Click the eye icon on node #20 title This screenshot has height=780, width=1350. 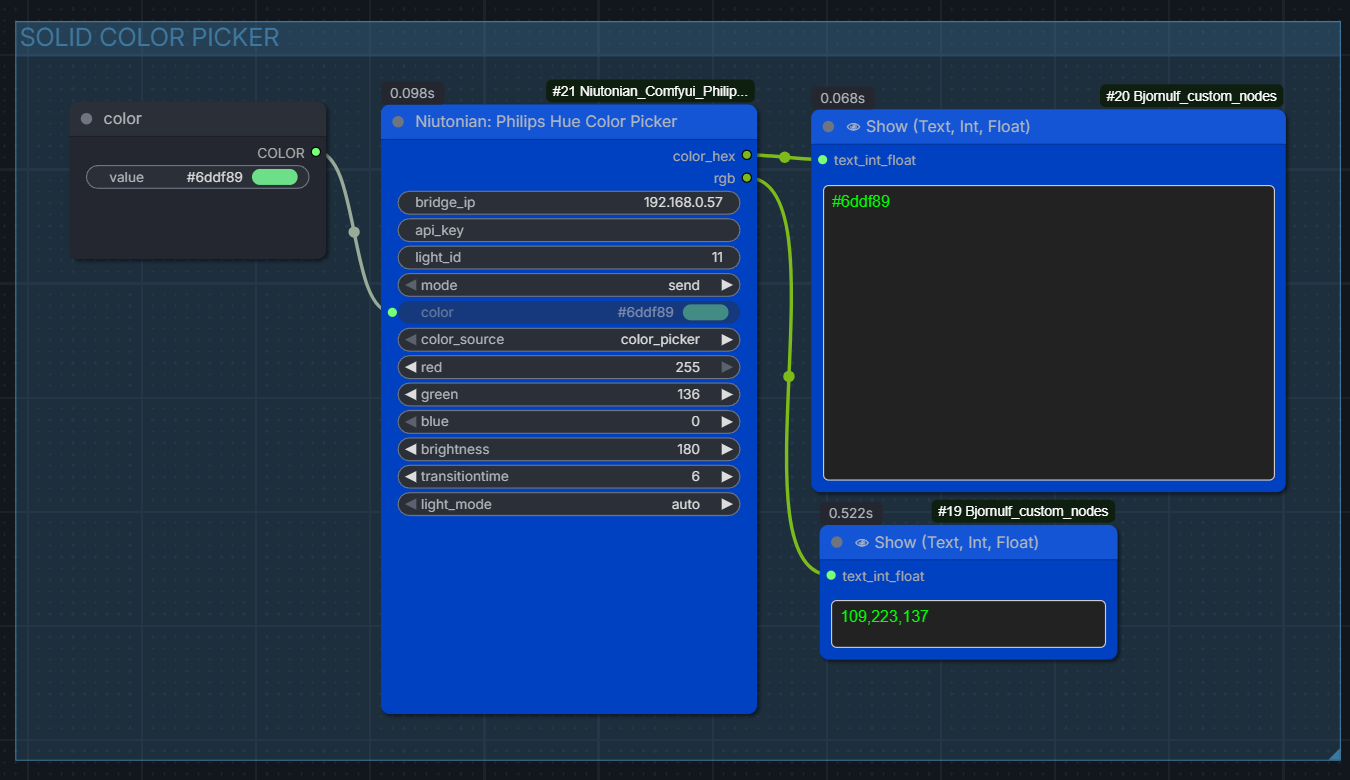click(853, 127)
